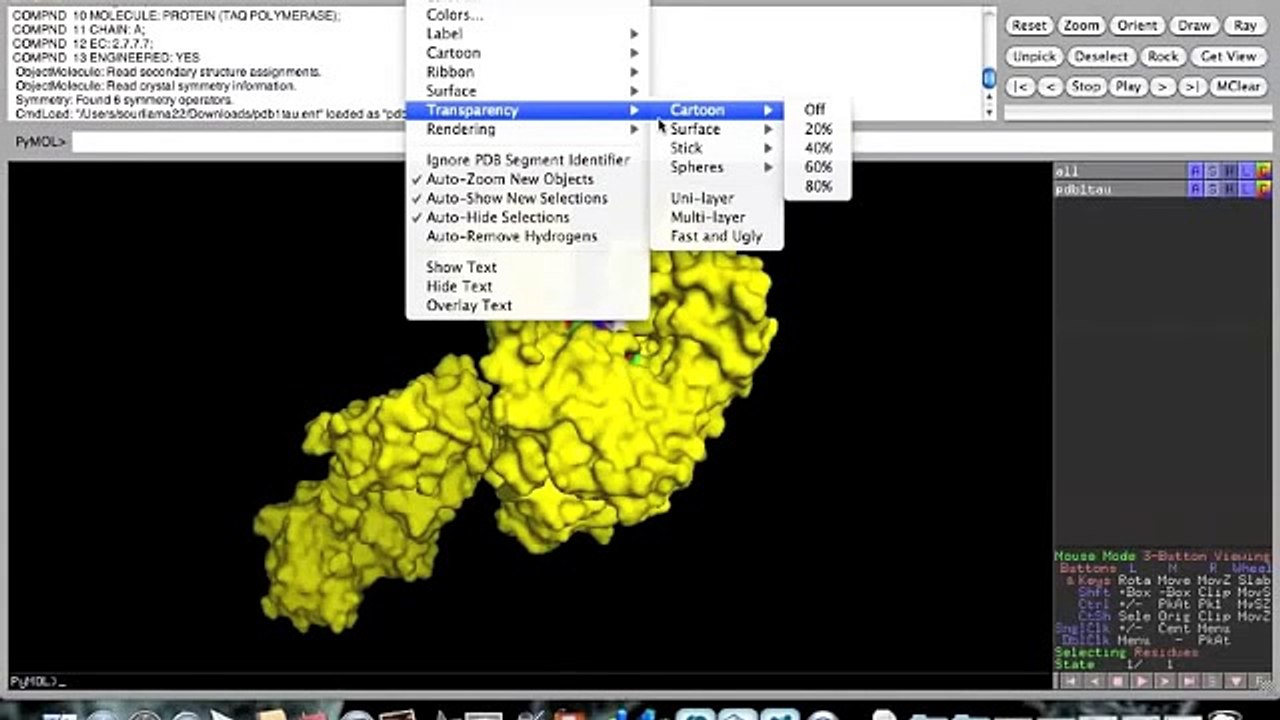Expand the Label submenu
The image size is (1280, 720).
527,34
